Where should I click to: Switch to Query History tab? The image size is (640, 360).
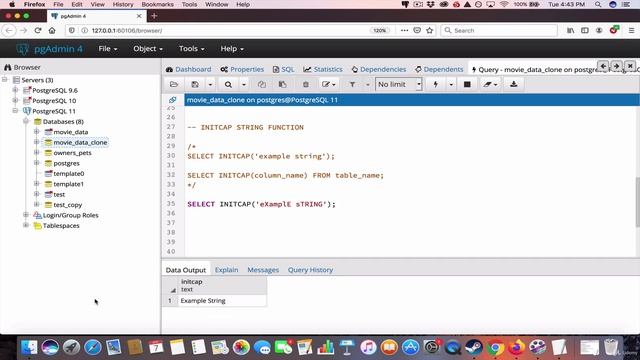(310, 270)
